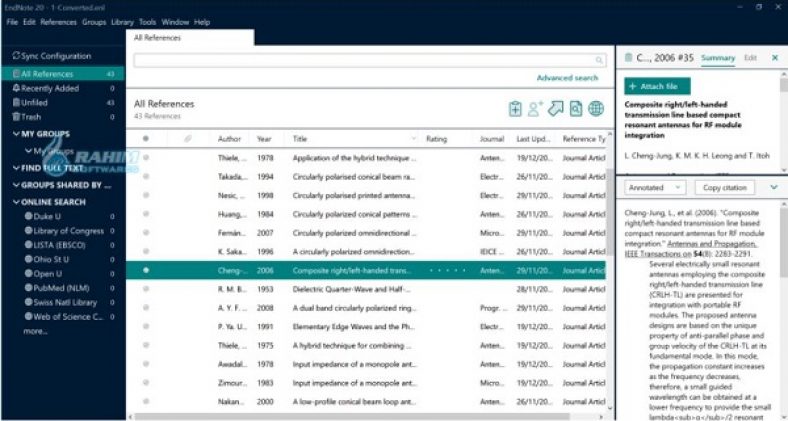Click the Trash bin icon in sidebar

coord(16,117)
